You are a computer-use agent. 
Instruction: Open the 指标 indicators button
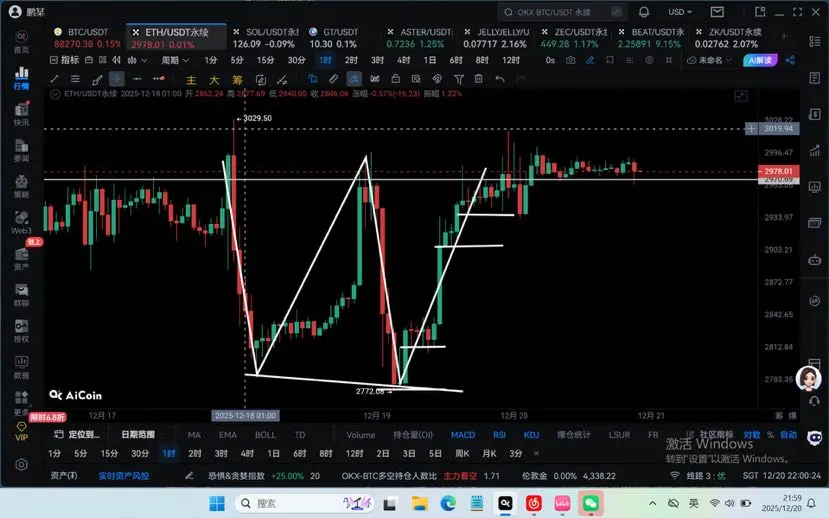pyautogui.click(x=64, y=60)
